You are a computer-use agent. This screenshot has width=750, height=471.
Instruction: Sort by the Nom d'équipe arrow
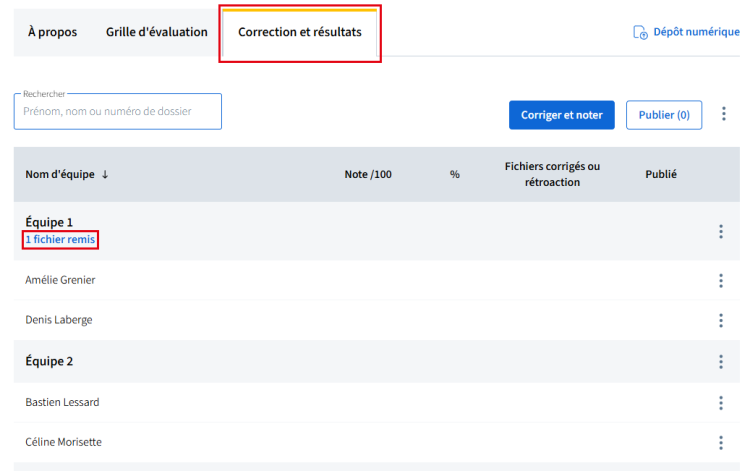click(105, 174)
